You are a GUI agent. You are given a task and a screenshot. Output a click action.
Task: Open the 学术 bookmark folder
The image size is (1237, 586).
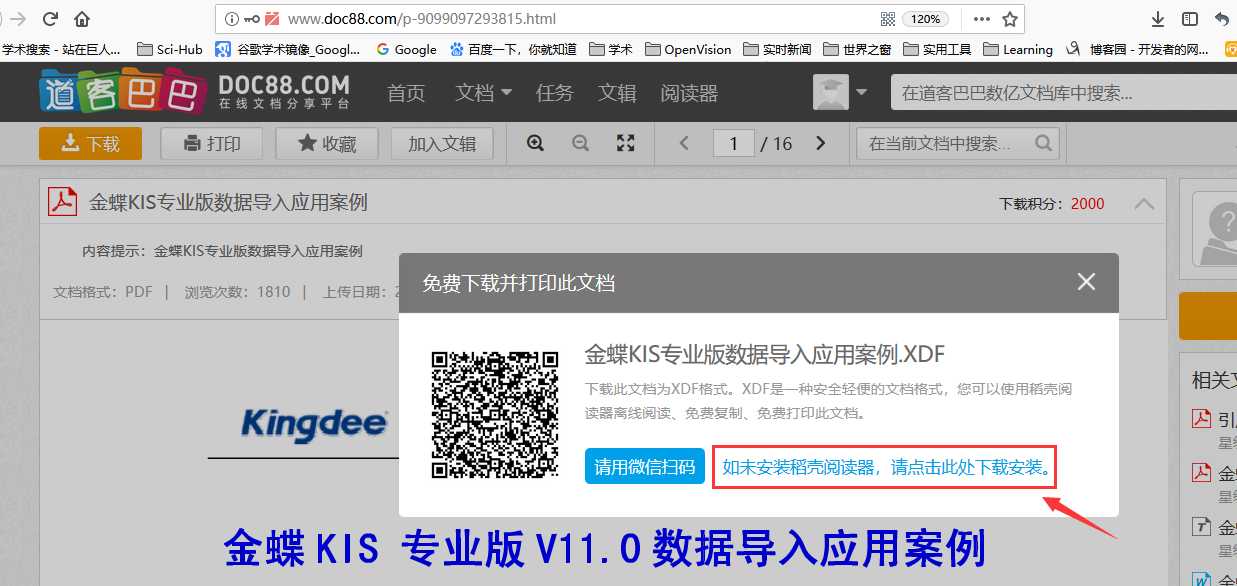[611, 49]
